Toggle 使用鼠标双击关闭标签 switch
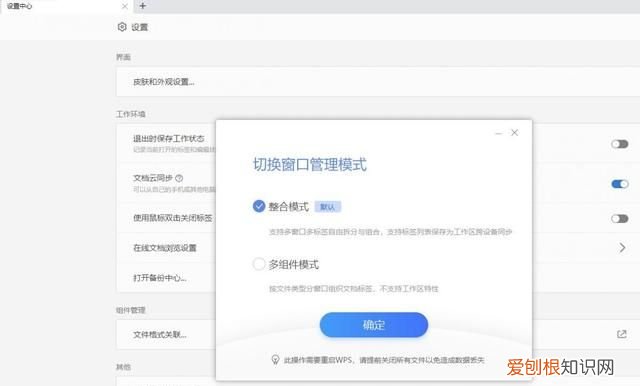This screenshot has height=386, width=640. point(620,219)
